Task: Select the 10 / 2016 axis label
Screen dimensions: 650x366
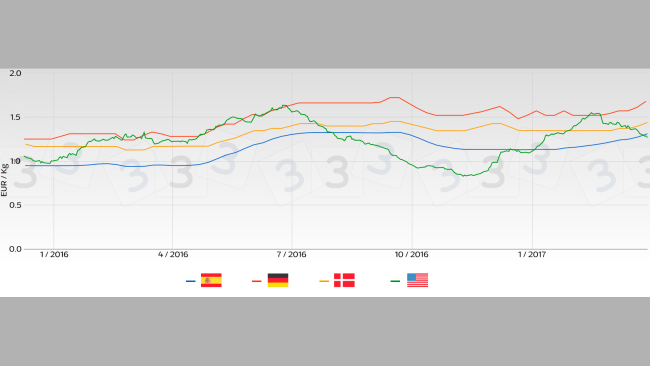Action: click(411, 255)
